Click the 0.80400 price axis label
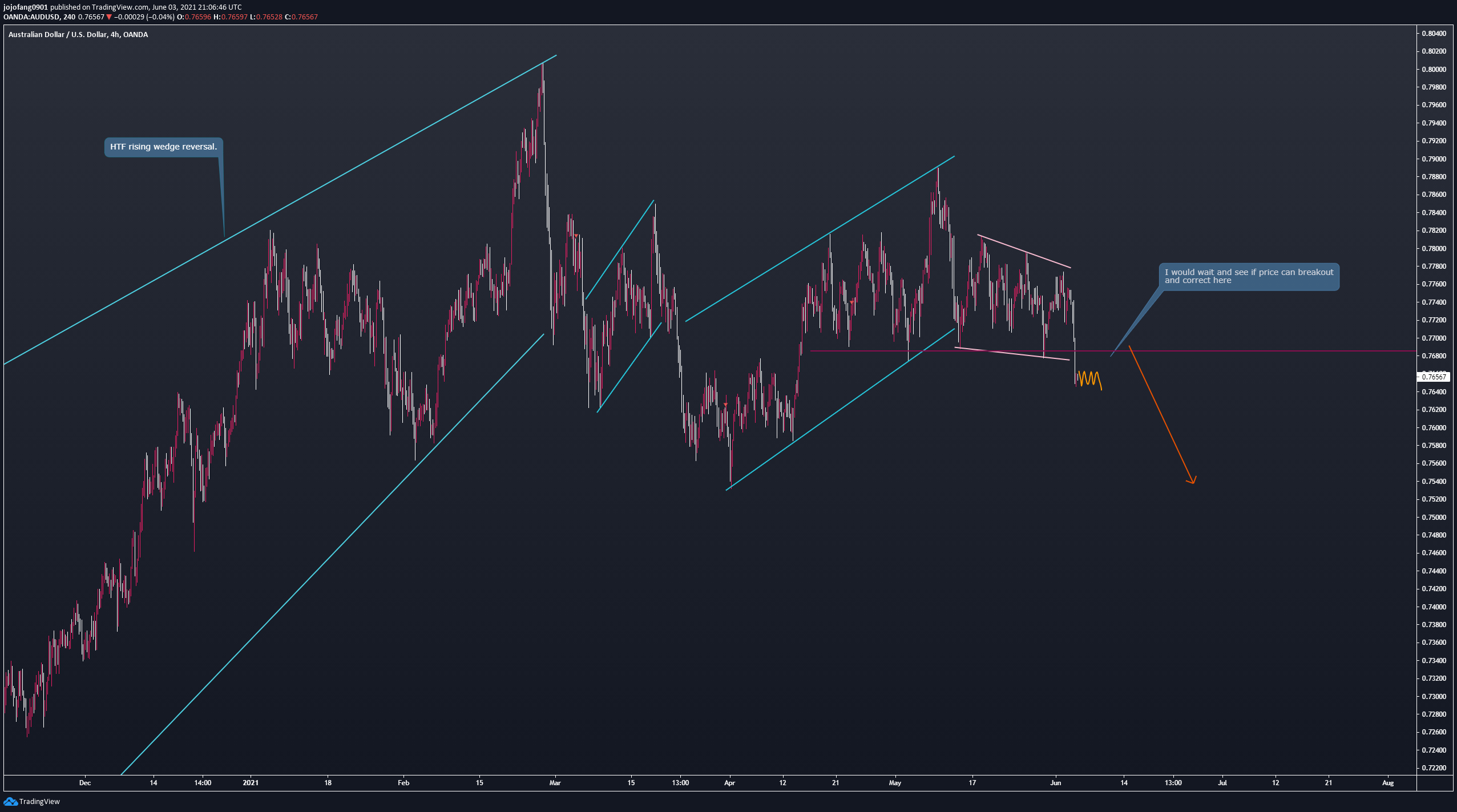The width and height of the screenshot is (1457, 812). tap(1434, 34)
